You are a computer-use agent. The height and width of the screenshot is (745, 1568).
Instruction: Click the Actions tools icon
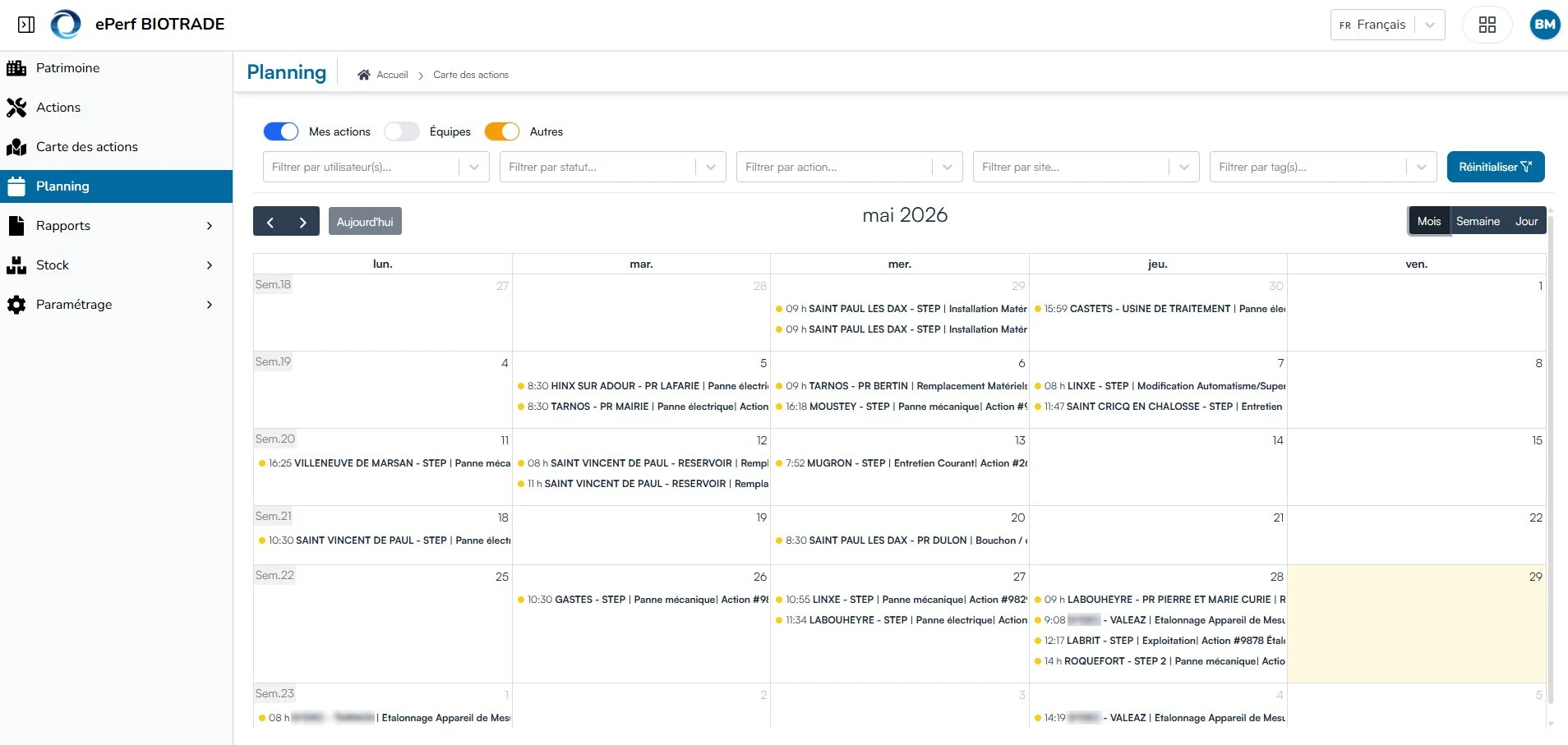pos(16,108)
